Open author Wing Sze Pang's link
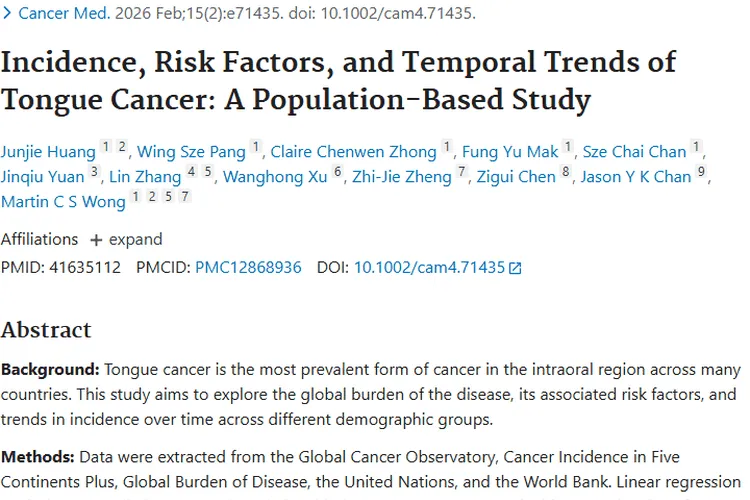 192,152
